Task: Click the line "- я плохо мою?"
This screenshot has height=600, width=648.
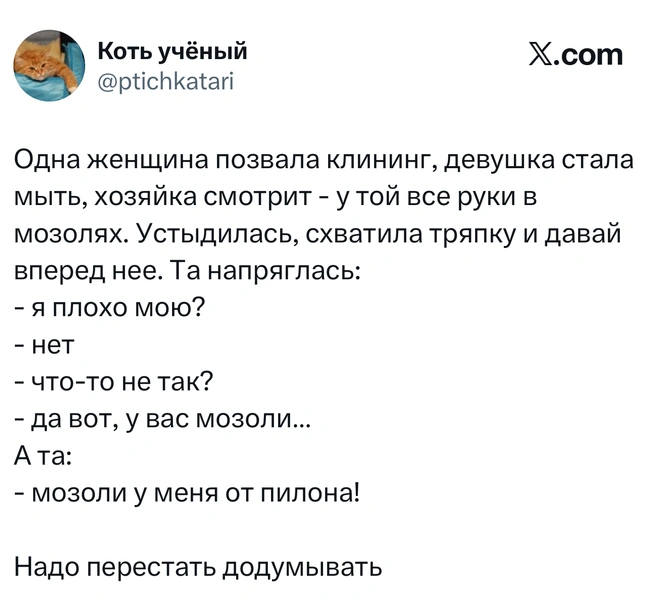Action: click(109, 307)
